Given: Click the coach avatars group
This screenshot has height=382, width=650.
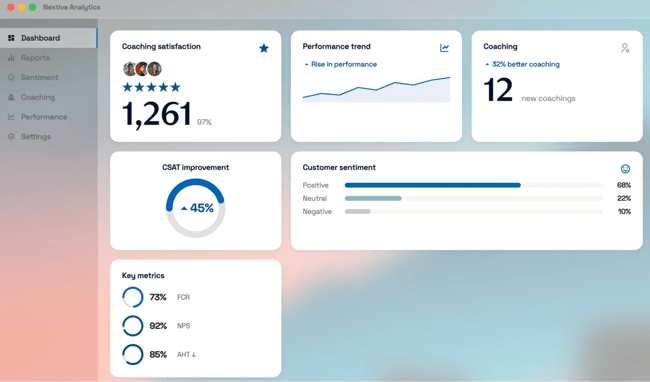Looking at the screenshot, I should tap(142, 69).
